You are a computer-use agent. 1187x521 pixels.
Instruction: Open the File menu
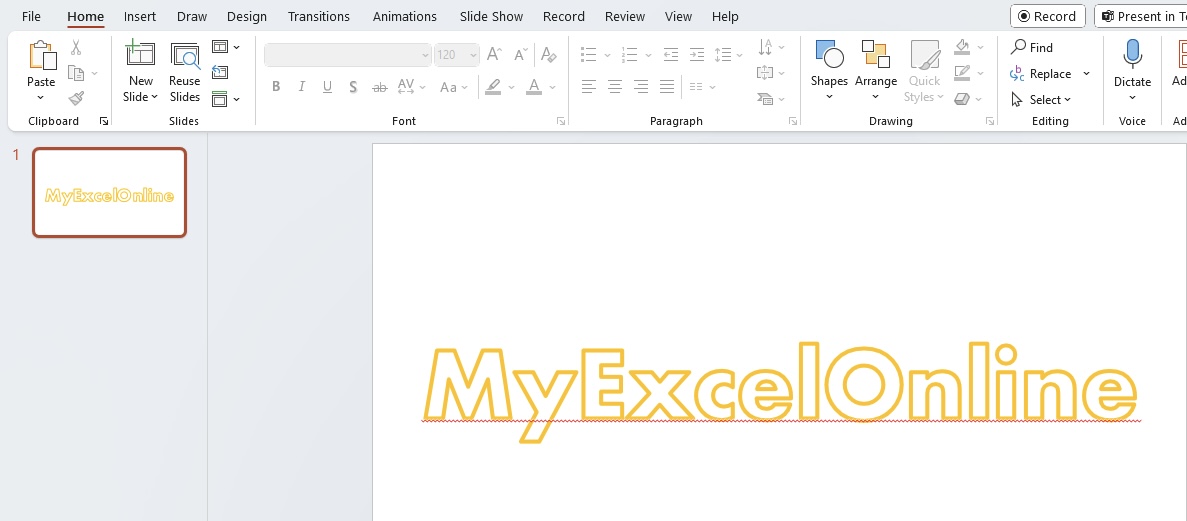pos(31,16)
